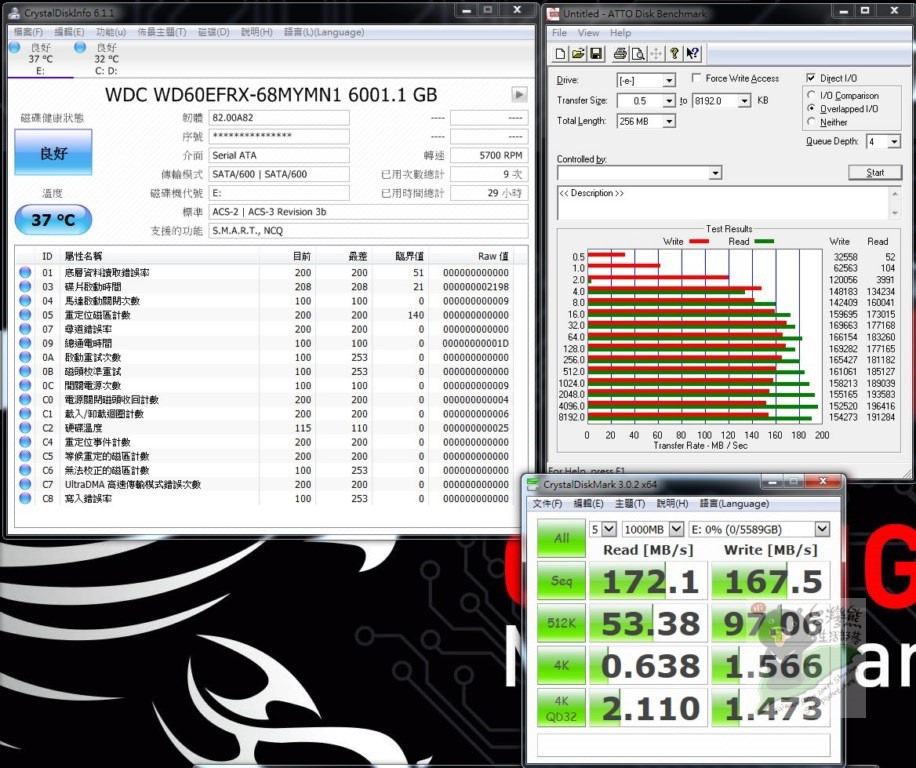
Task: Open drive selector E: 0% (0/5589GB)
Action: tap(822, 529)
